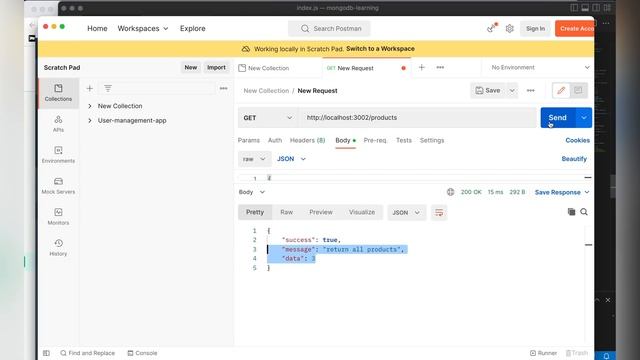Open the History sidebar panel
The height and width of the screenshot is (360, 640).
[58, 248]
